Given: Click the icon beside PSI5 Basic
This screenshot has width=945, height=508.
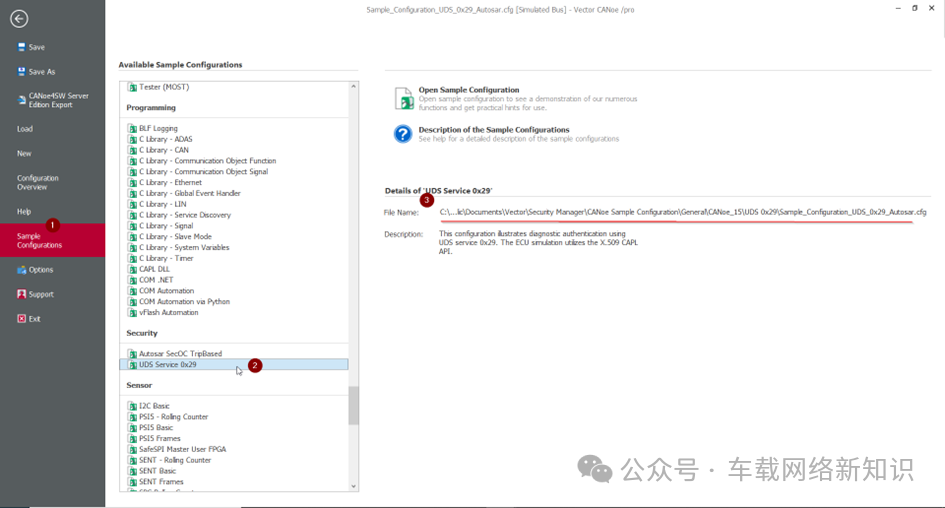Looking at the screenshot, I should tap(133, 428).
